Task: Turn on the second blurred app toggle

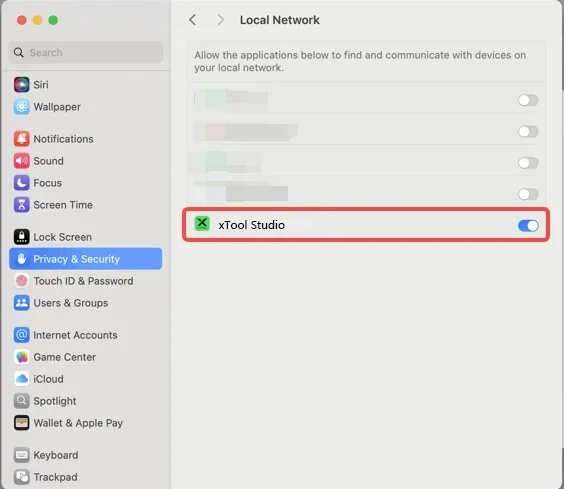Action: 528,132
